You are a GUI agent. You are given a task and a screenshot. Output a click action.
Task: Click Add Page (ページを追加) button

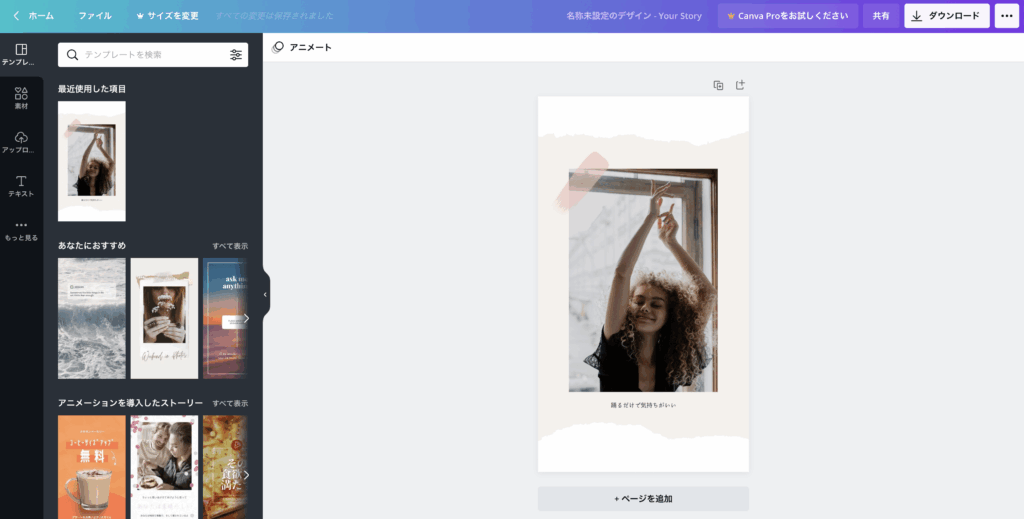click(x=643, y=498)
